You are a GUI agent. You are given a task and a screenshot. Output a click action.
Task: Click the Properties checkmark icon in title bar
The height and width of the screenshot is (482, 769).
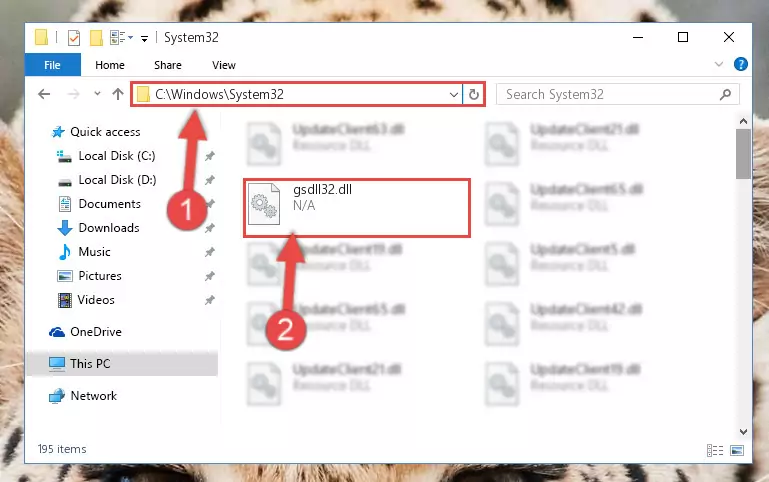pyautogui.click(x=74, y=37)
